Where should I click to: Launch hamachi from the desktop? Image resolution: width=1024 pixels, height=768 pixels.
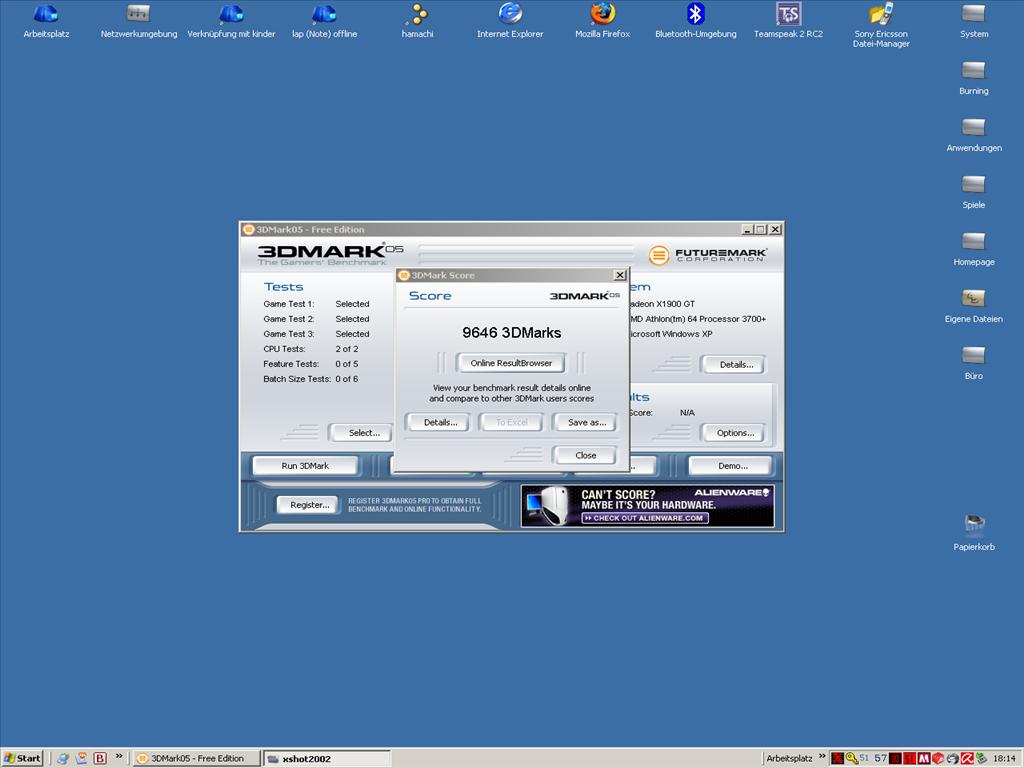click(x=417, y=20)
